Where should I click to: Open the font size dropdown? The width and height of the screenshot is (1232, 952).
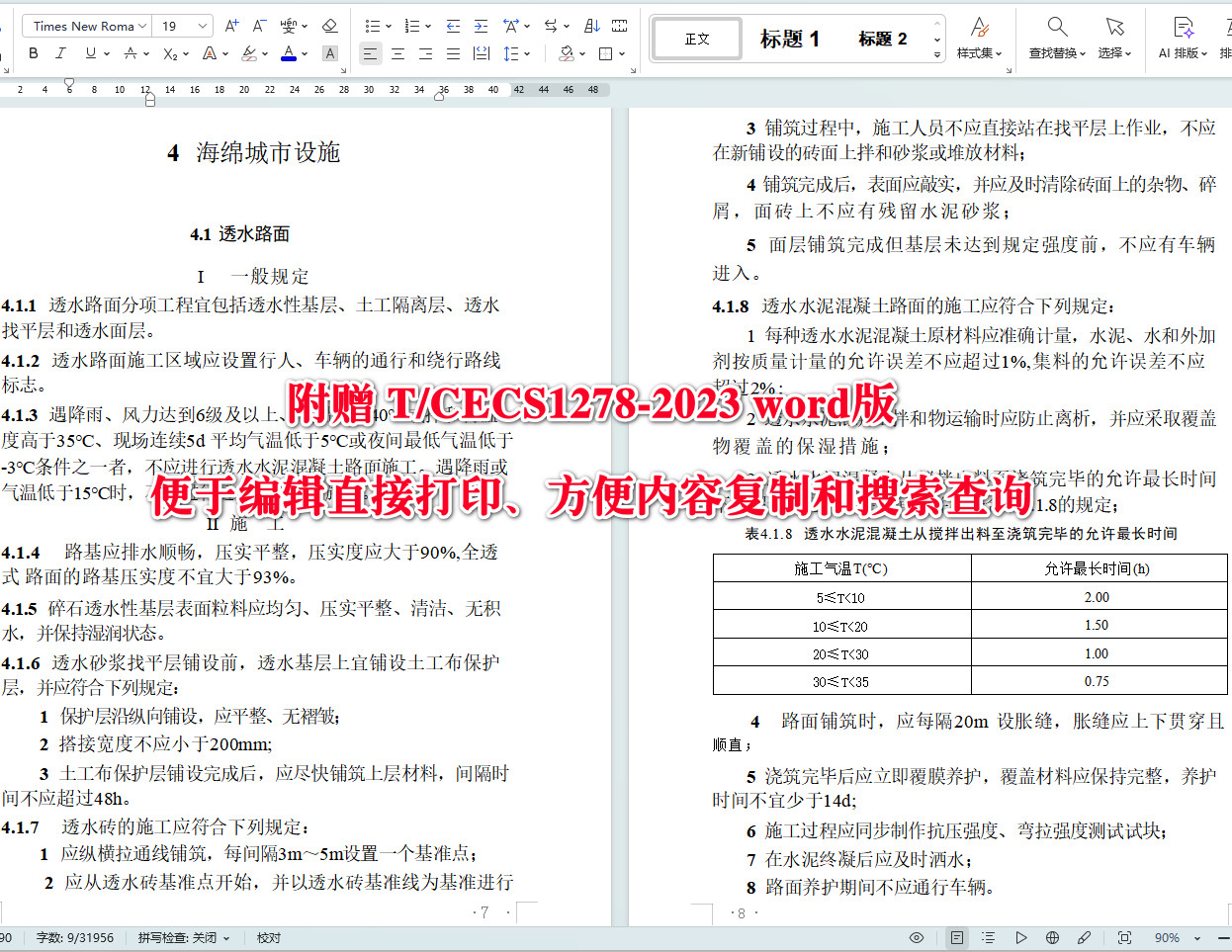coord(203,26)
